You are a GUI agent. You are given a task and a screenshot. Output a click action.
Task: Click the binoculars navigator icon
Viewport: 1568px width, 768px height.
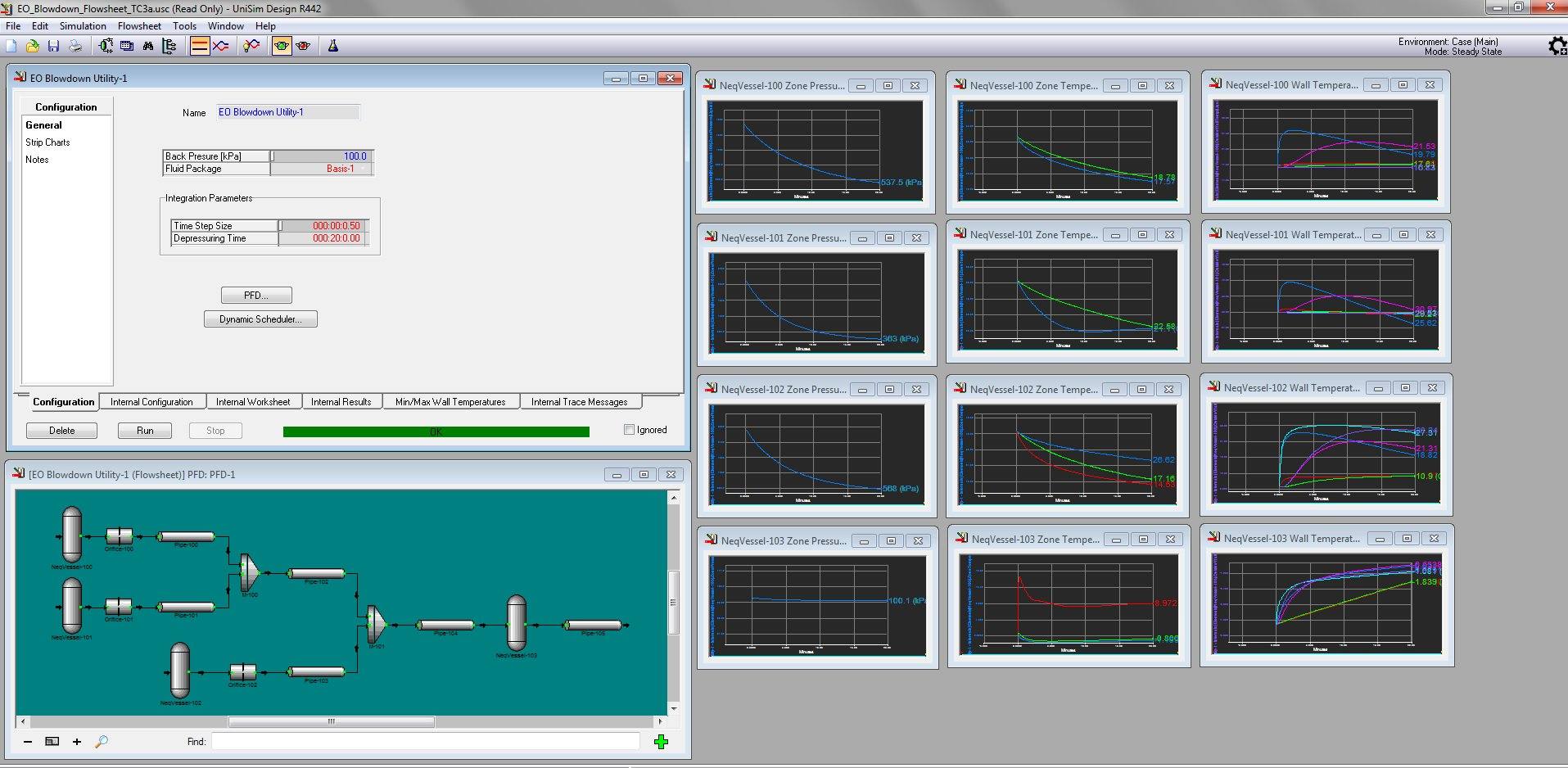pos(148,46)
